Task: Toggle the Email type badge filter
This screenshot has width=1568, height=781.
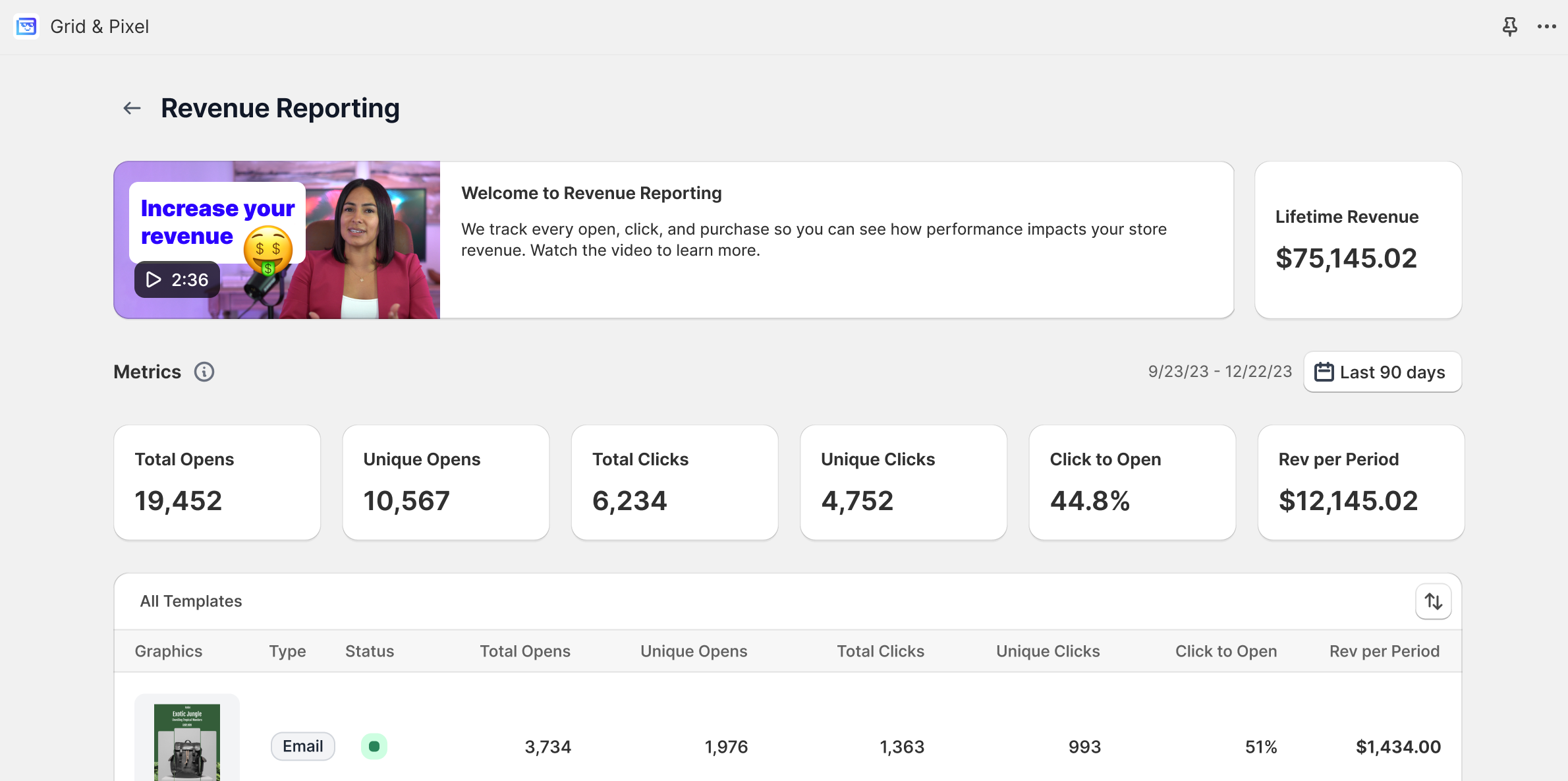Action: point(302,746)
